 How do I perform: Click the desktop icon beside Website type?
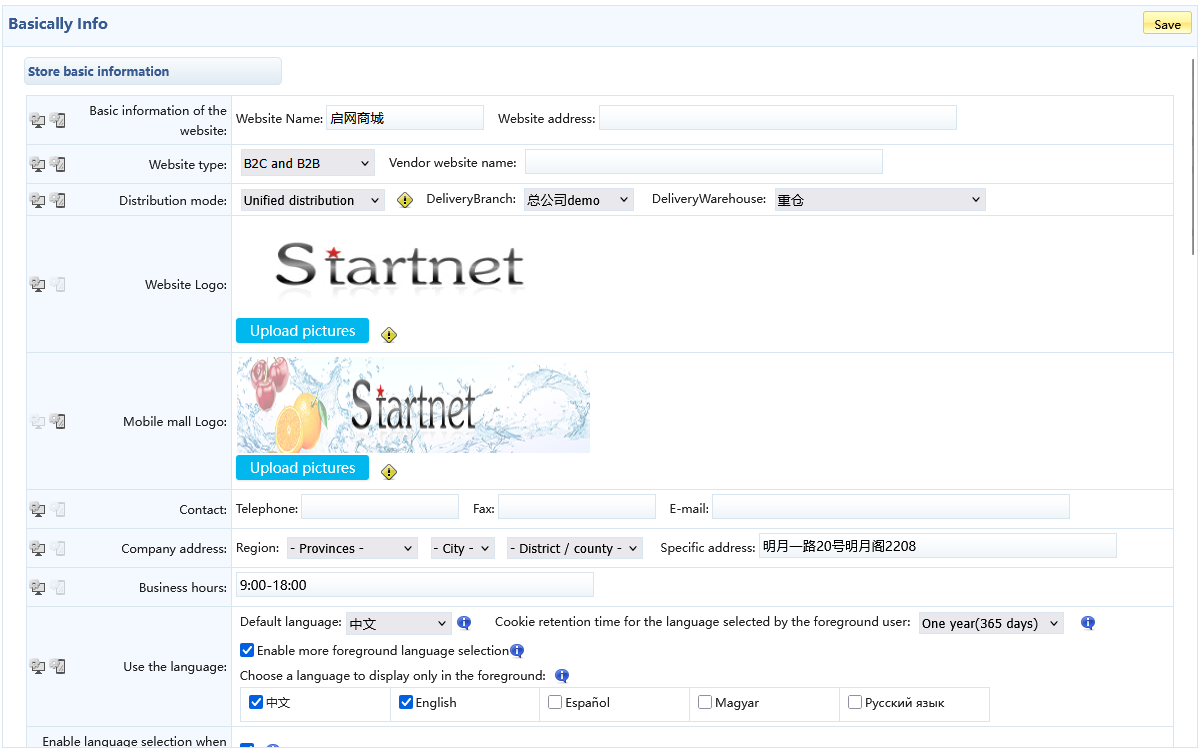tap(37, 164)
